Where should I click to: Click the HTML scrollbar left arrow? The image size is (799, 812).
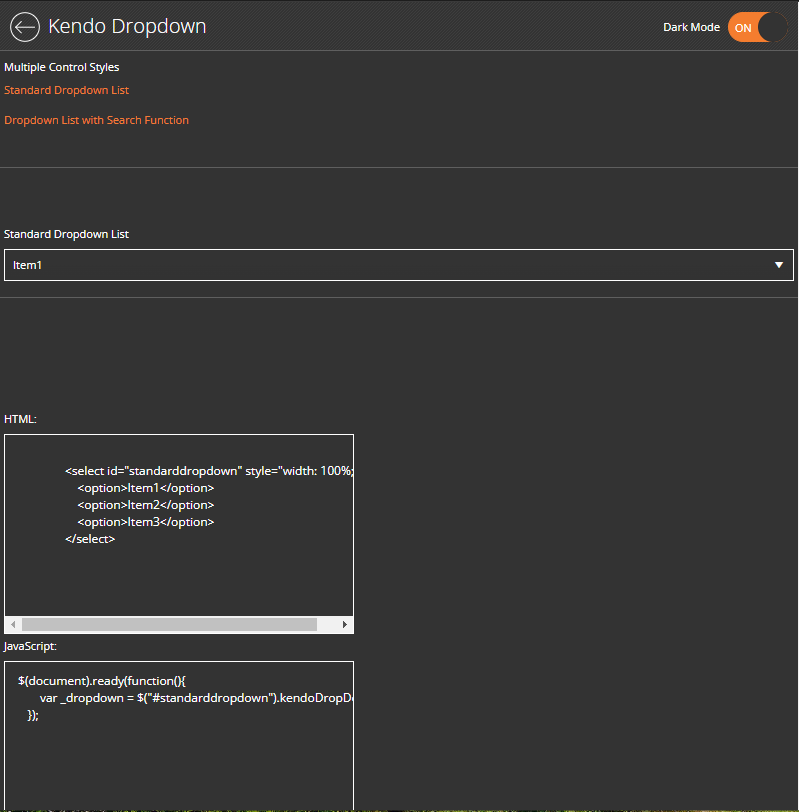point(13,625)
